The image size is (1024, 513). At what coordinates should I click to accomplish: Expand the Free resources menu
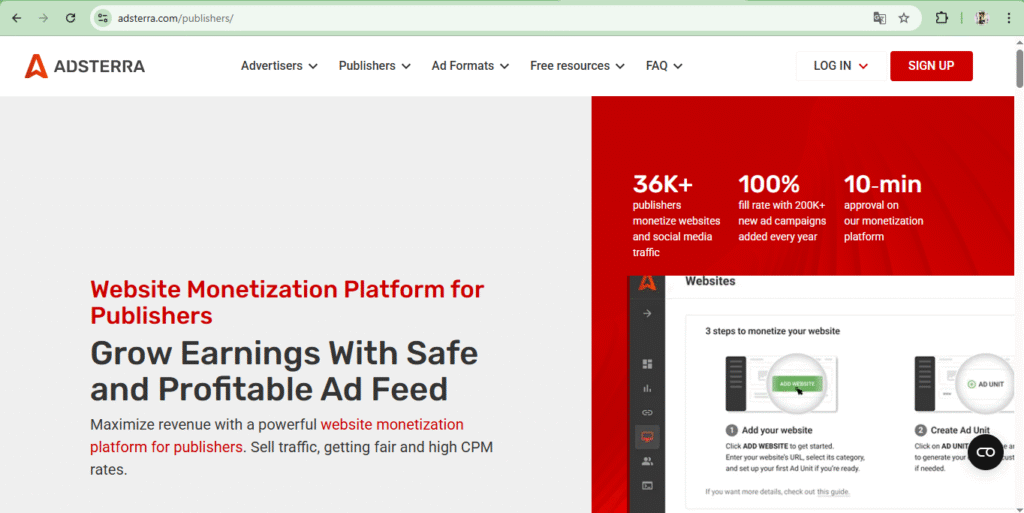(x=577, y=66)
